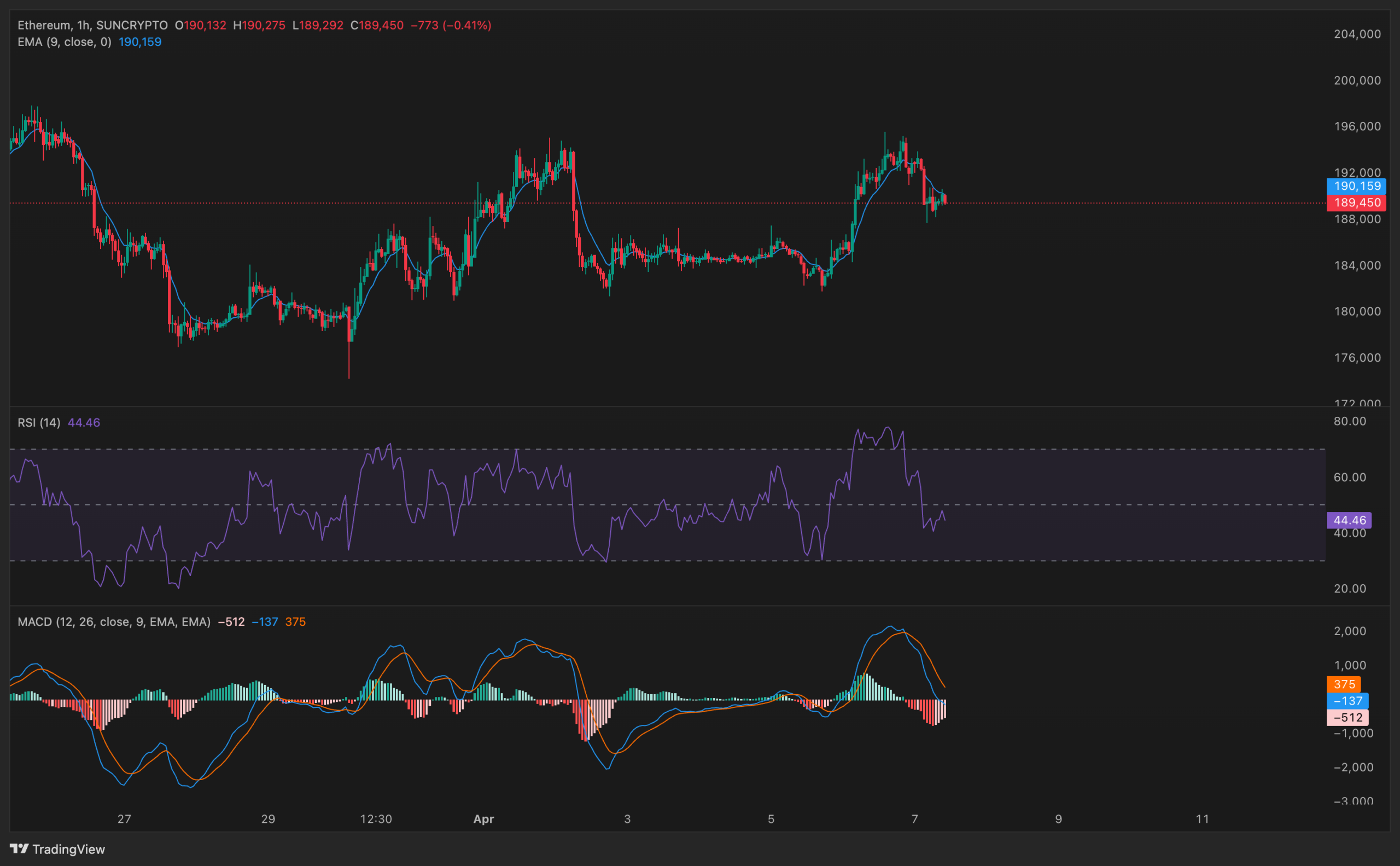Image resolution: width=1400 pixels, height=866 pixels.
Task: Click the SUNCRYPTO exchange label
Action: [x=131, y=25]
